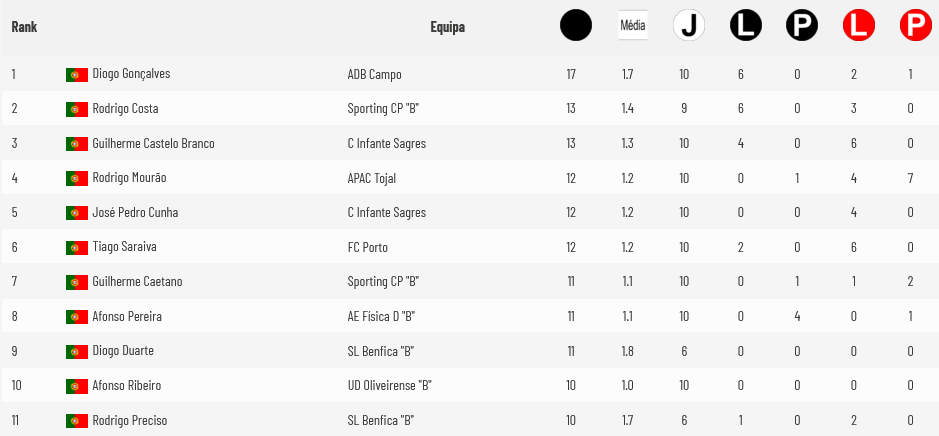Open player Diogo Gonçalves
The width and height of the screenshot is (939, 436).
131,74
